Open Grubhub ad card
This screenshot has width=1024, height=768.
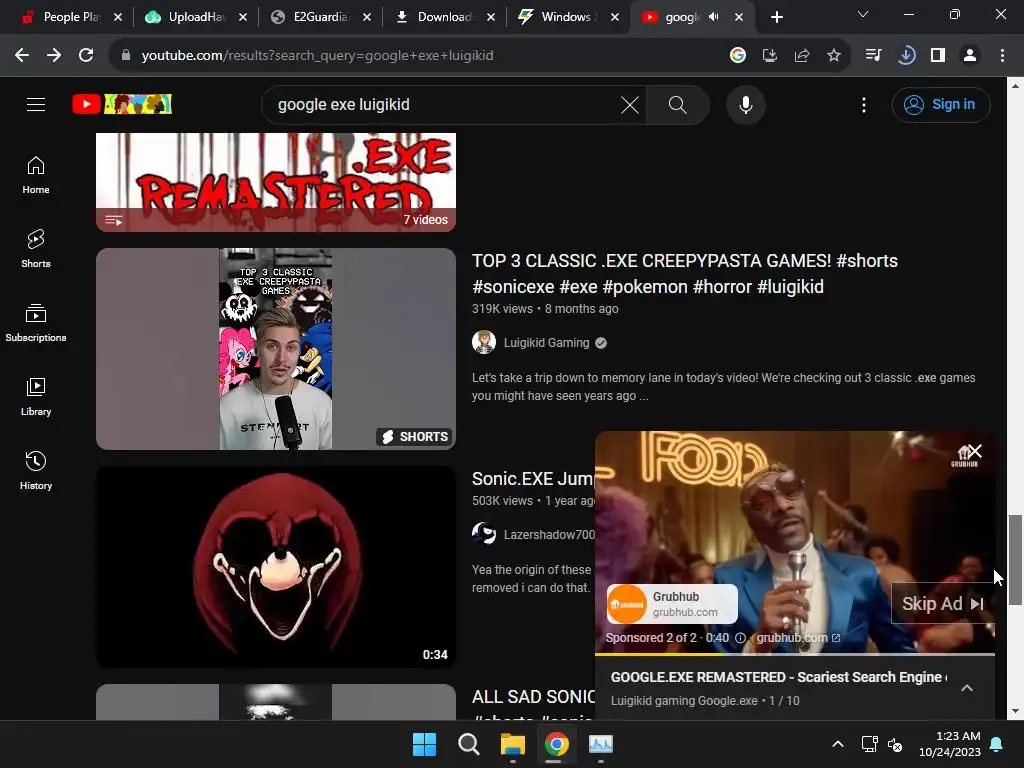click(672, 604)
